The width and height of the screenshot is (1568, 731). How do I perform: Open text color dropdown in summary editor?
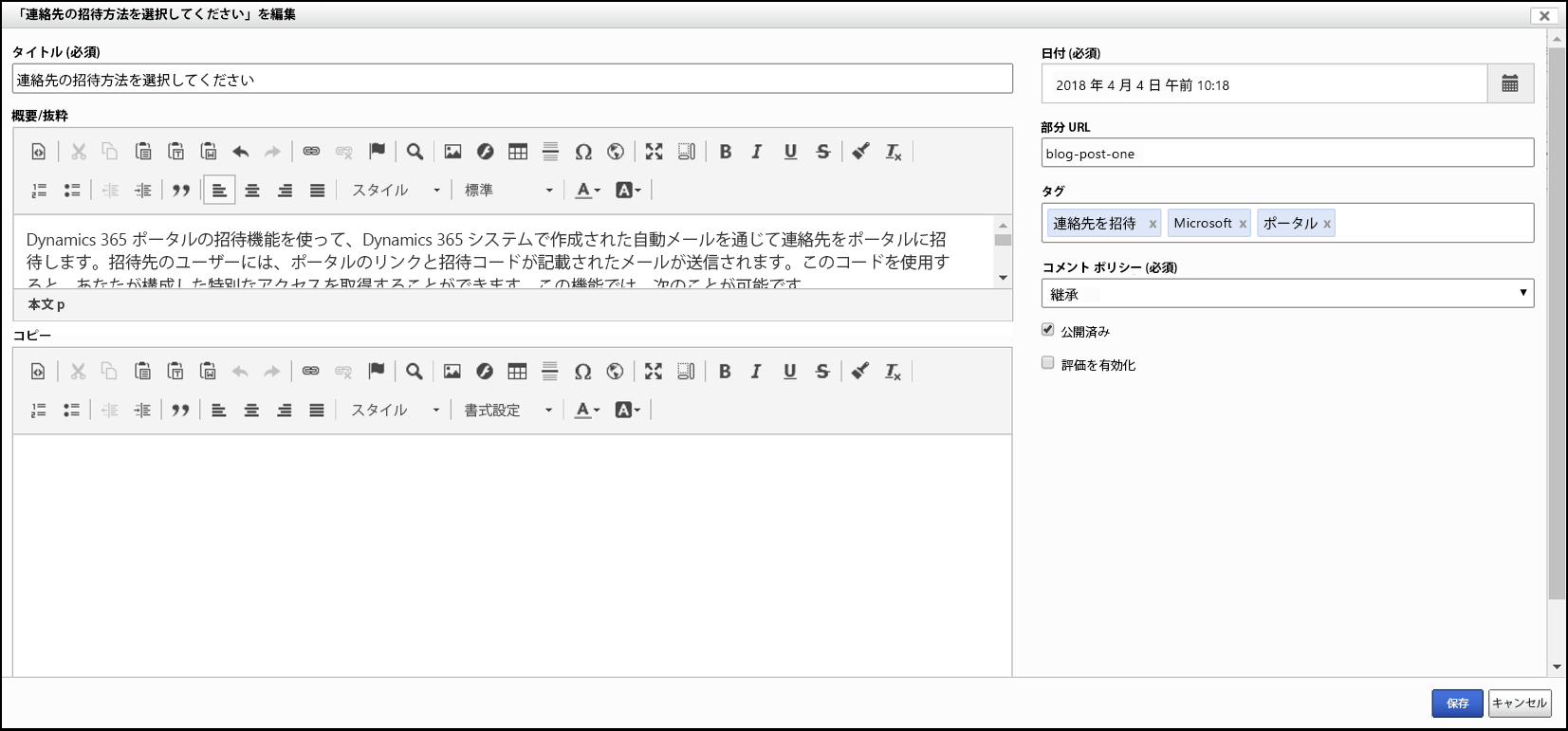click(x=588, y=191)
